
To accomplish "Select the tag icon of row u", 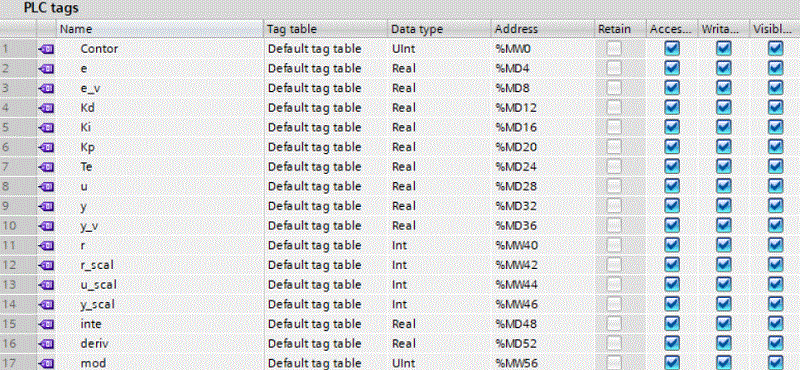I will coord(46,187).
